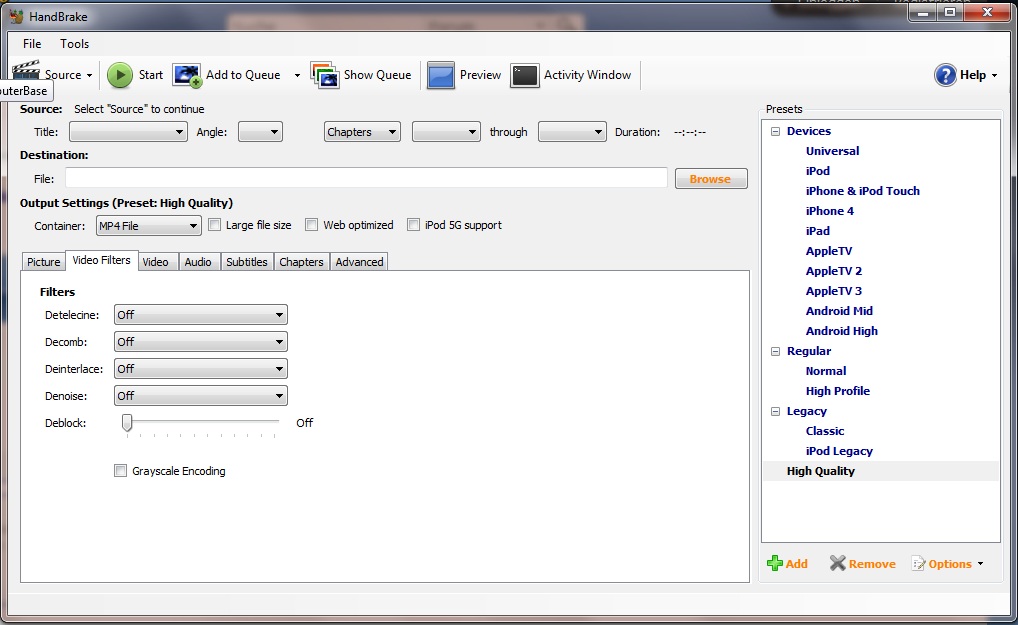
Task: Click the HandBrake app icon in title bar
Action: pyautogui.click(x=17, y=16)
